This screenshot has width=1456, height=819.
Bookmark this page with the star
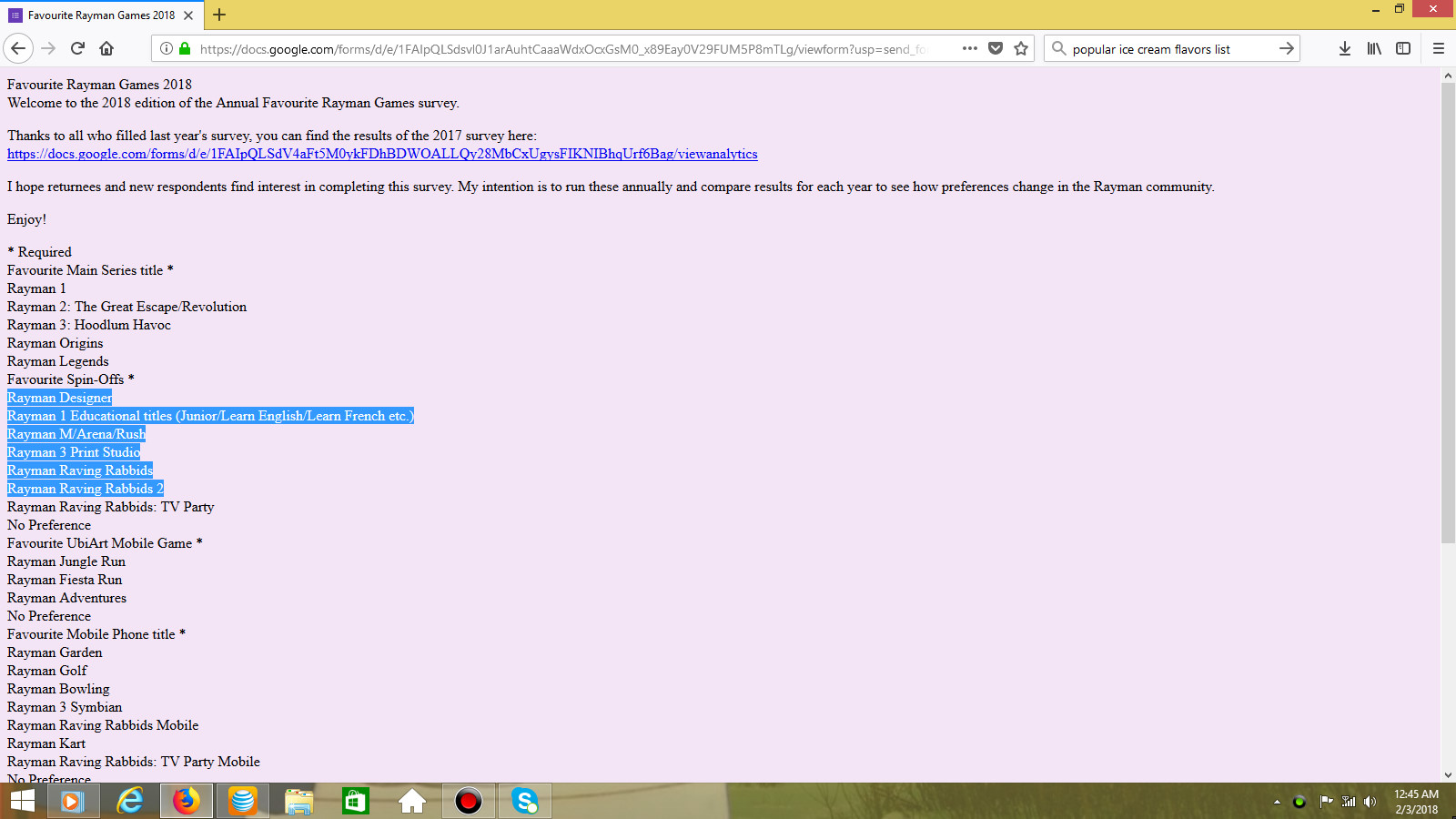coord(1021,48)
